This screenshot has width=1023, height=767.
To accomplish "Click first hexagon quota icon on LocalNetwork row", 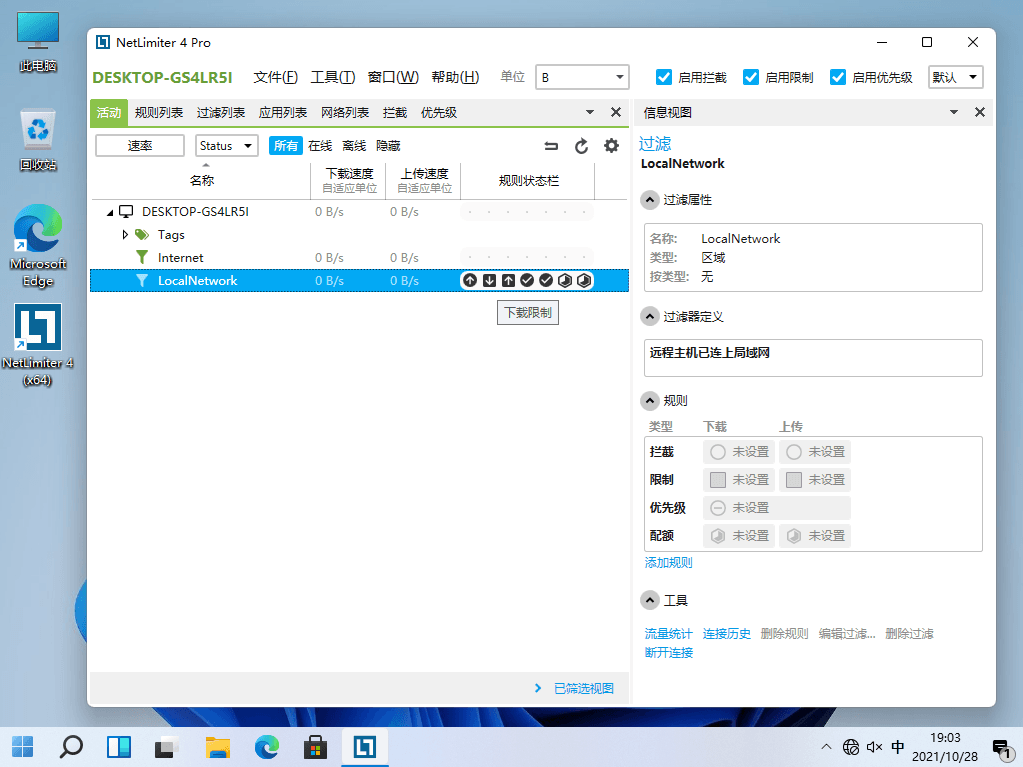I will coord(565,280).
